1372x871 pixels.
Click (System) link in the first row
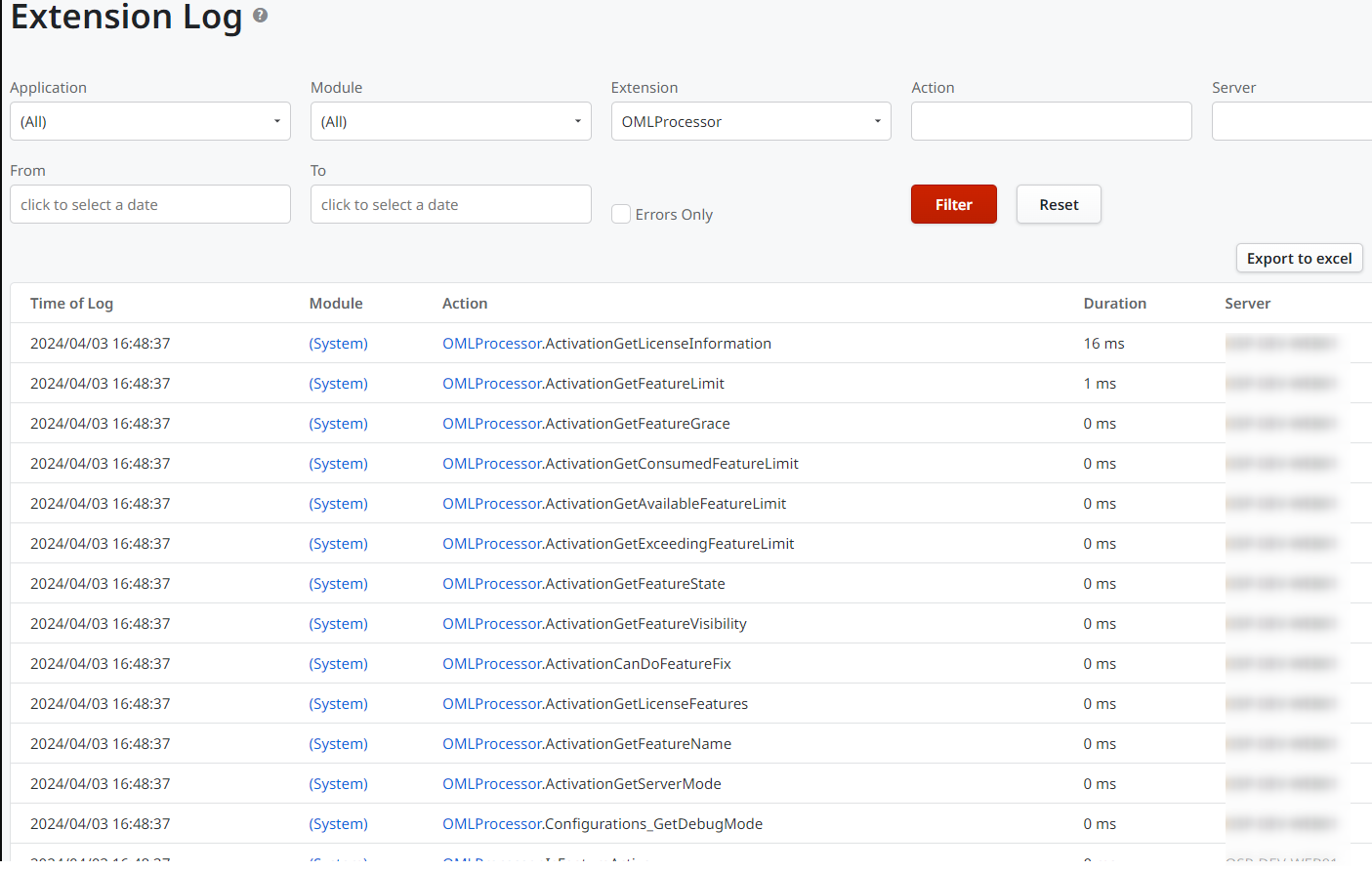pyautogui.click(x=338, y=343)
